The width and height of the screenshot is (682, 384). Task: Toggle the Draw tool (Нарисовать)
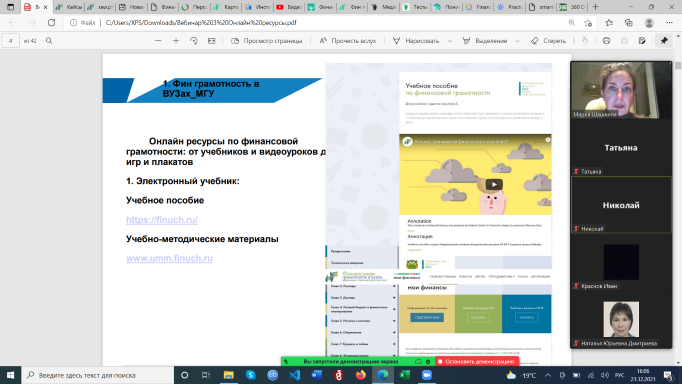416,40
